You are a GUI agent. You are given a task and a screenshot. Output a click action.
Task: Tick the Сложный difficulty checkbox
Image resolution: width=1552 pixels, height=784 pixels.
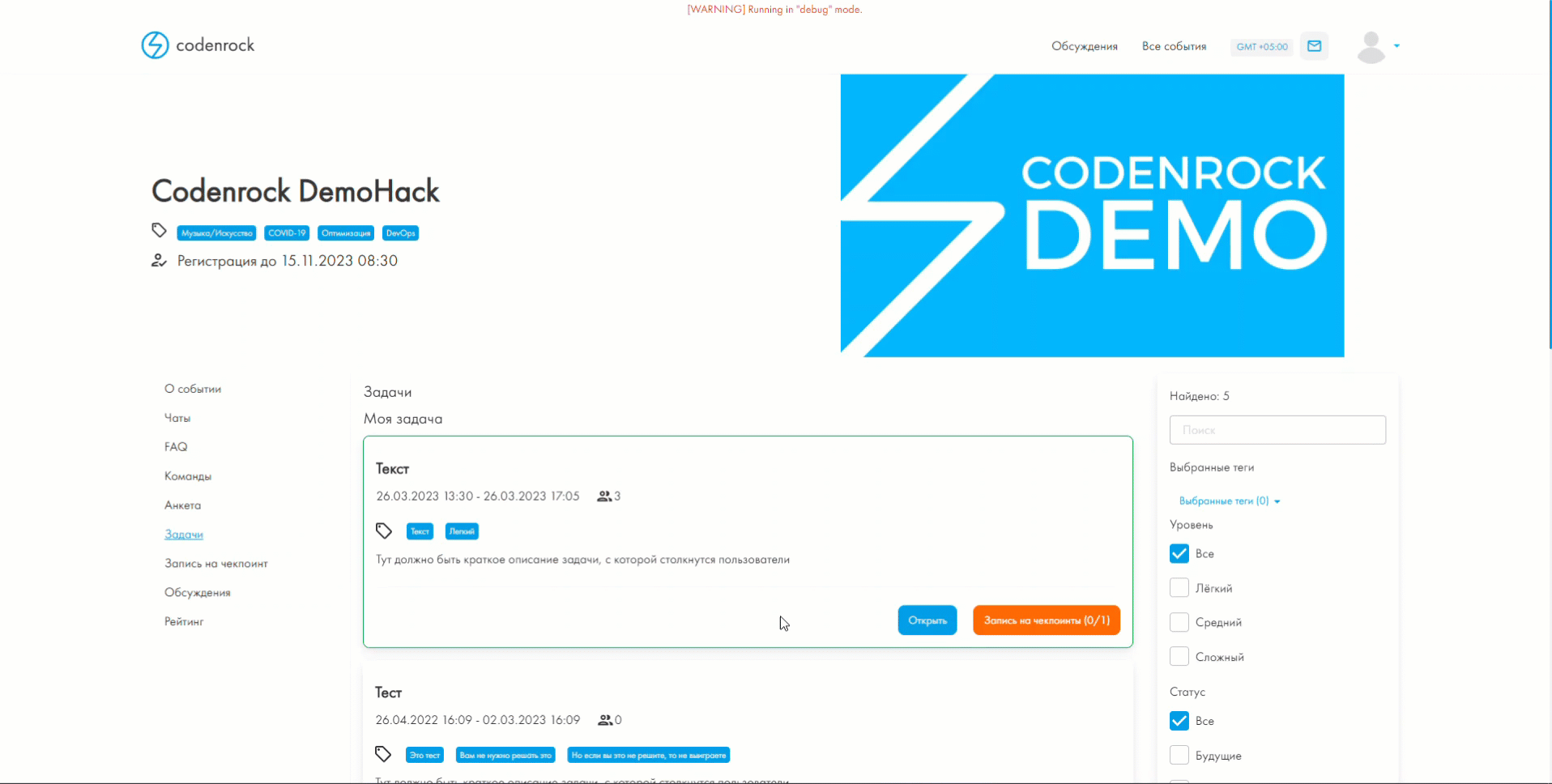pyautogui.click(x=1179, y=657)
